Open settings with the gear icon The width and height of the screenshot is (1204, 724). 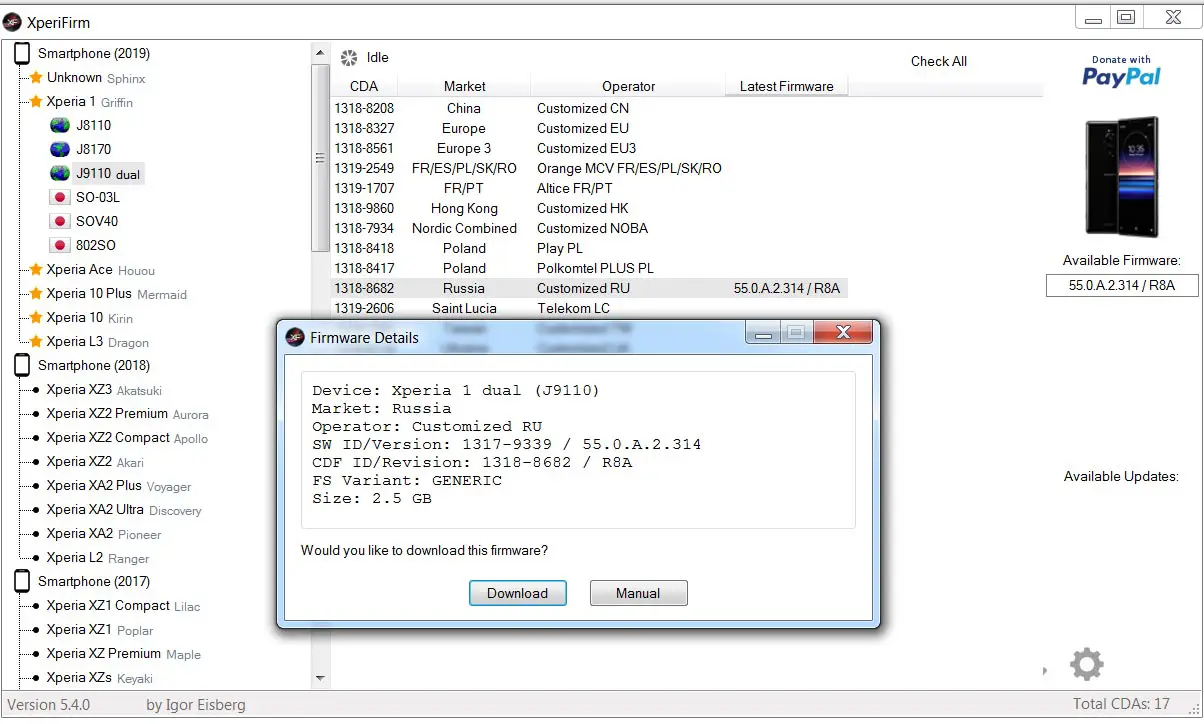click(x=1087, y=664)
